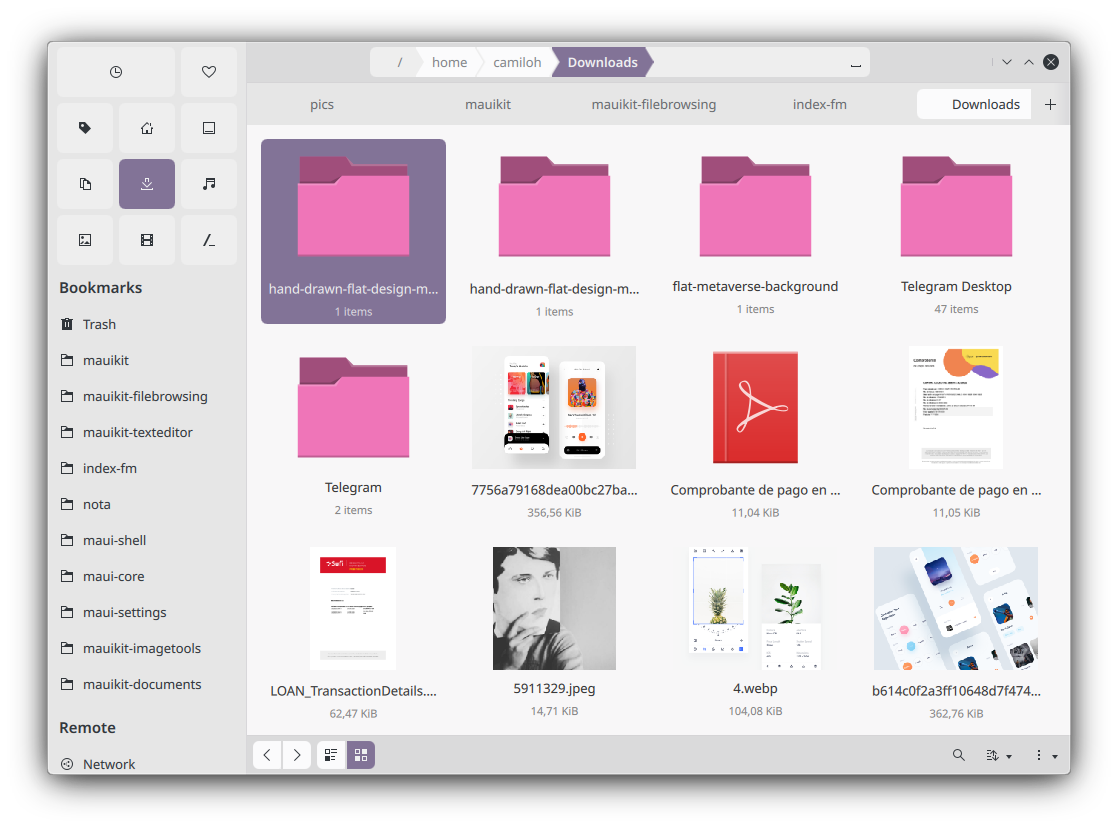Open Favorites with the heart icon
Screen dimensions: 1118x828
(208, 72)
